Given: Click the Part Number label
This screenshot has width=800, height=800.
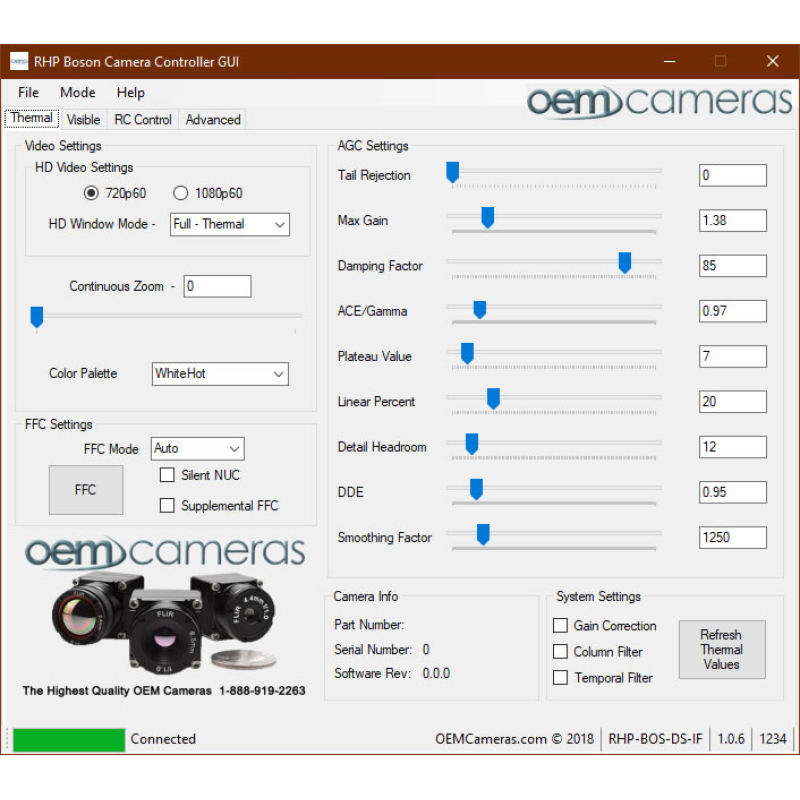Looking at the screenshot, I should point(369,624).
